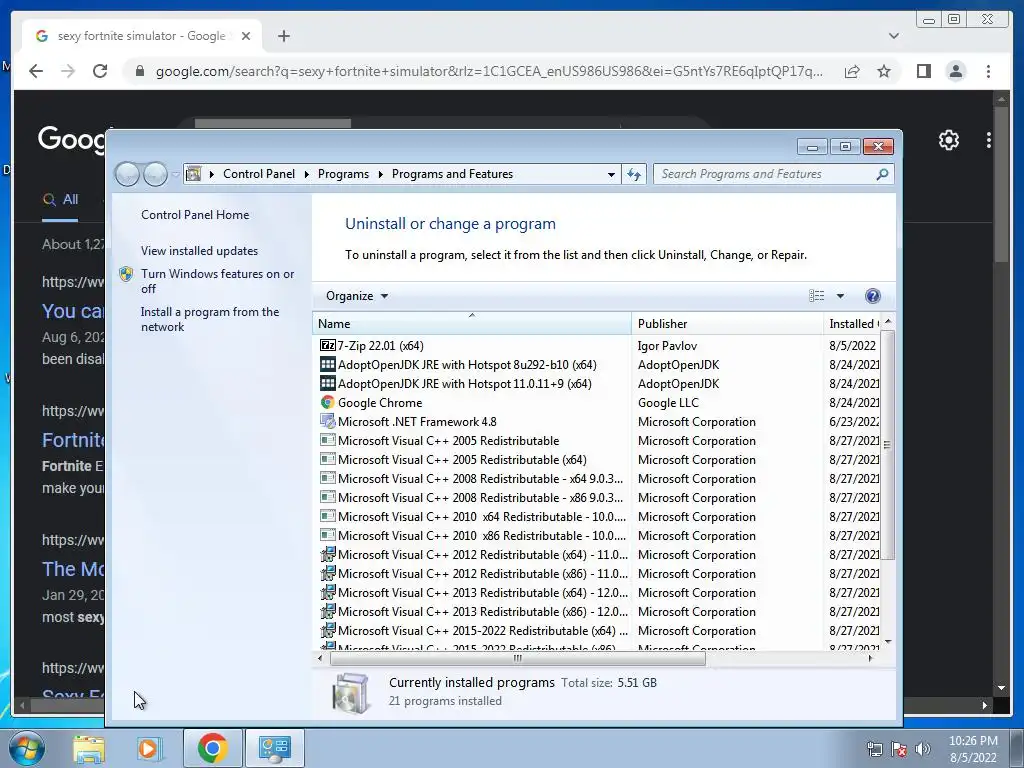Open the Chrome side panel
The image size is (1024, 768).
923,71
